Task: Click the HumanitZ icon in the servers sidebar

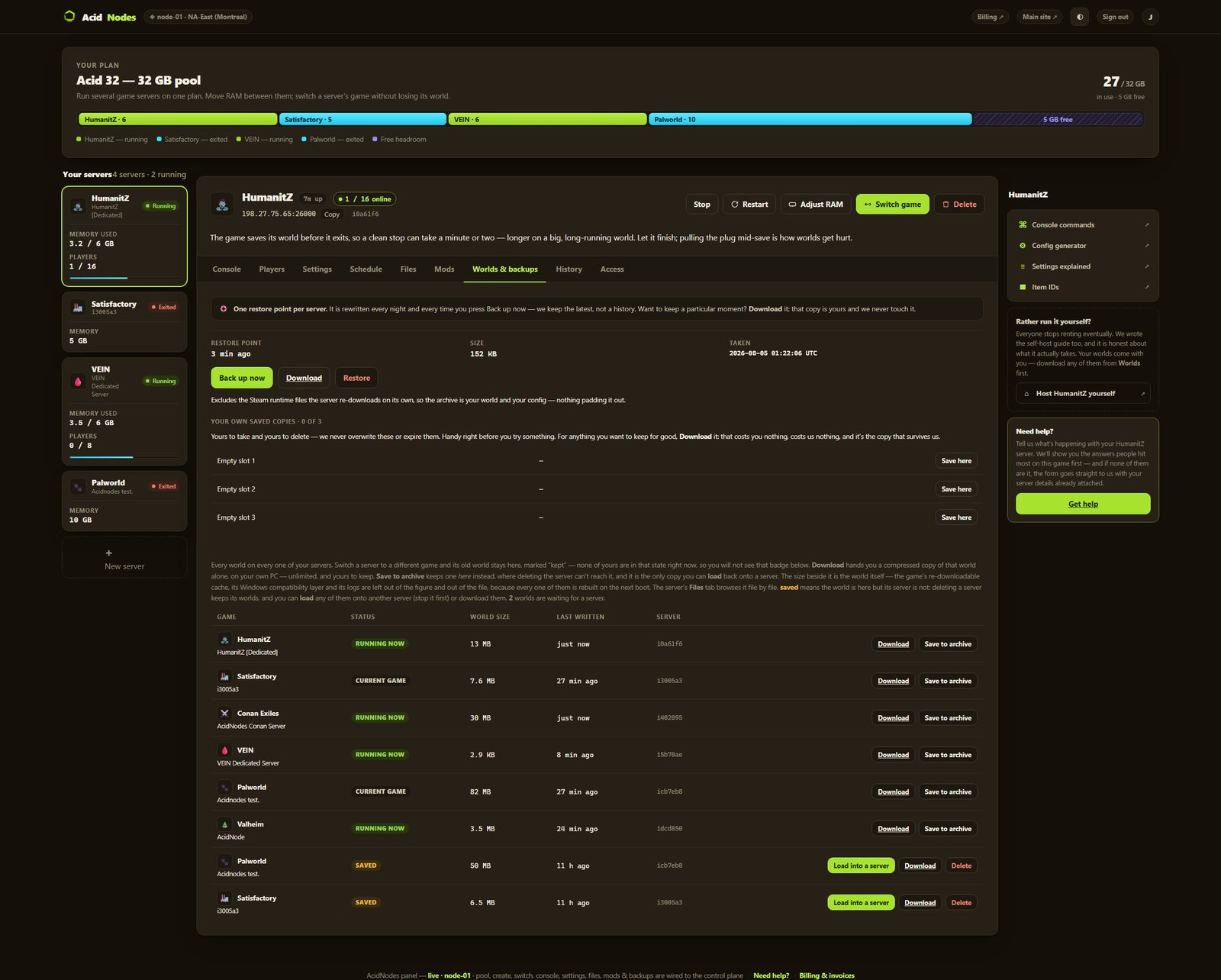Action: click(78, 206)
